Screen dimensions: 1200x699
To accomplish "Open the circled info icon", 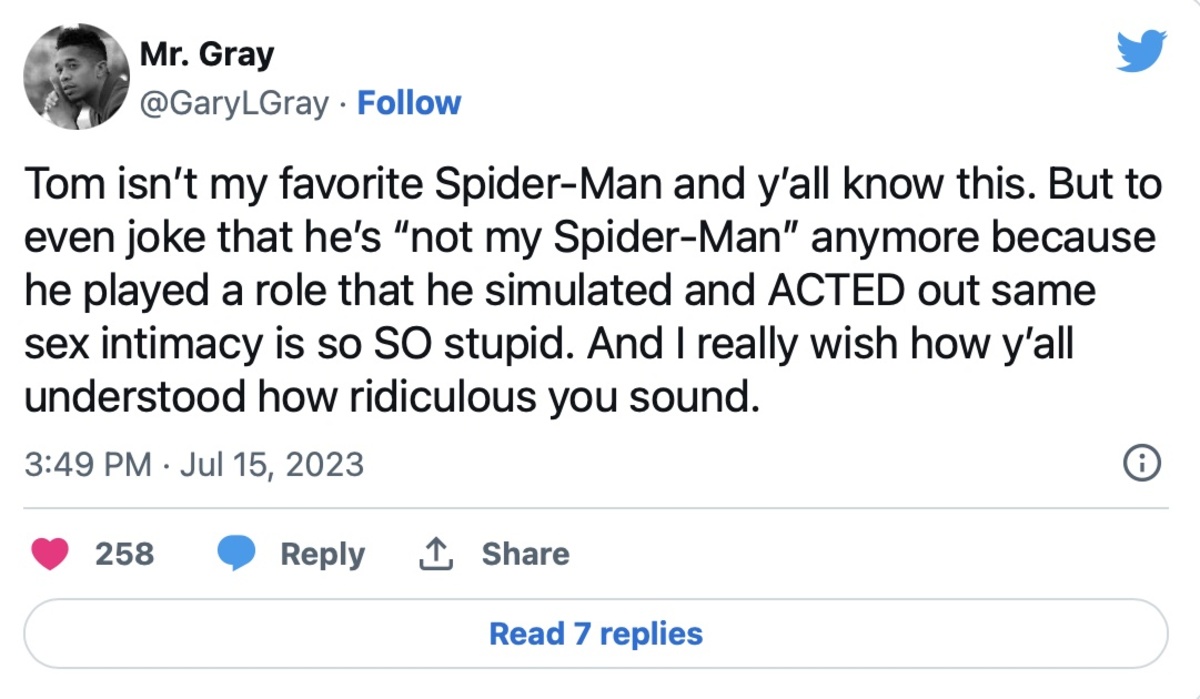I will tap(1142, 463).
